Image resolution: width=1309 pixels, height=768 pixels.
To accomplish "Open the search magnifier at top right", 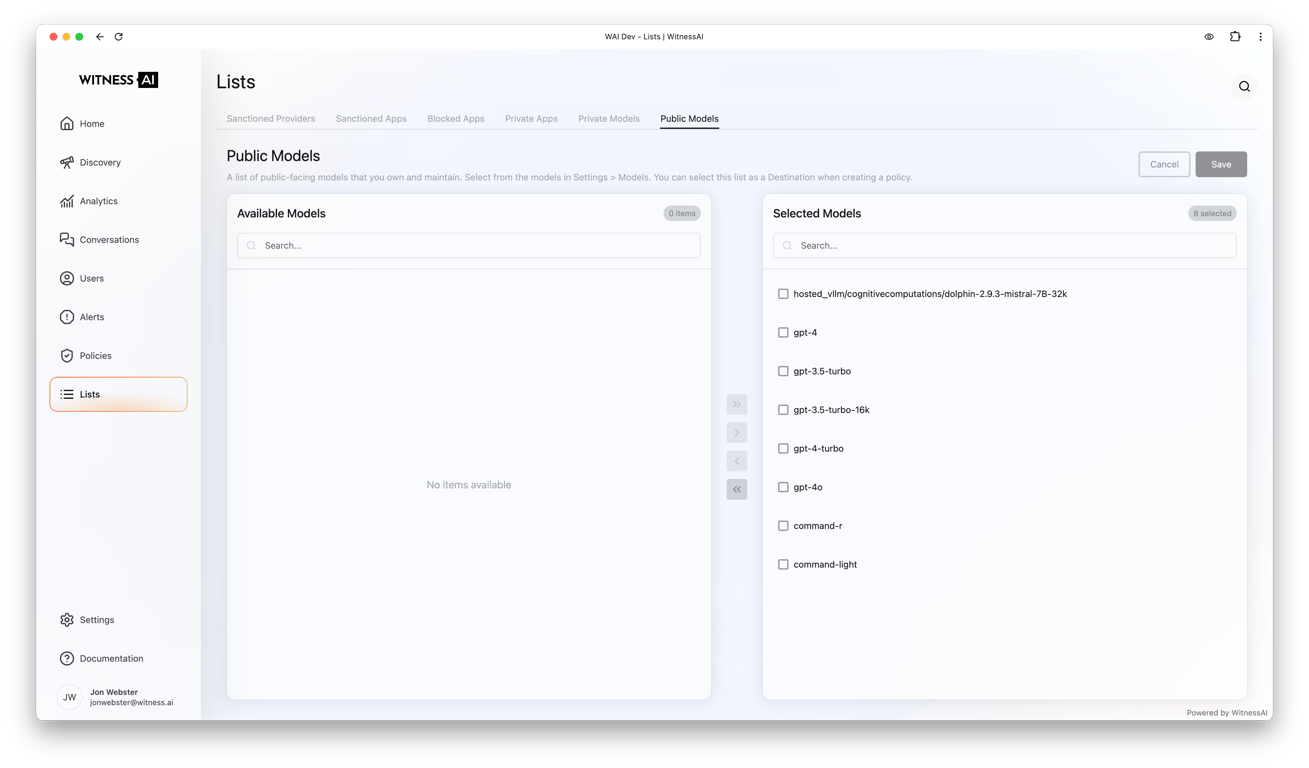I will click(x=1244, y=87).
